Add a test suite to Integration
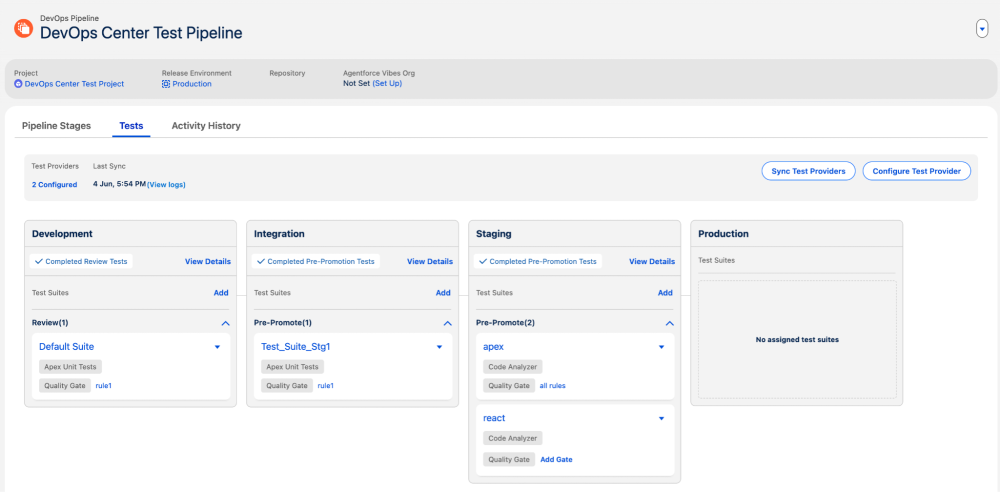The width and height of the screenshot is (1000, 492). (443, 293)
